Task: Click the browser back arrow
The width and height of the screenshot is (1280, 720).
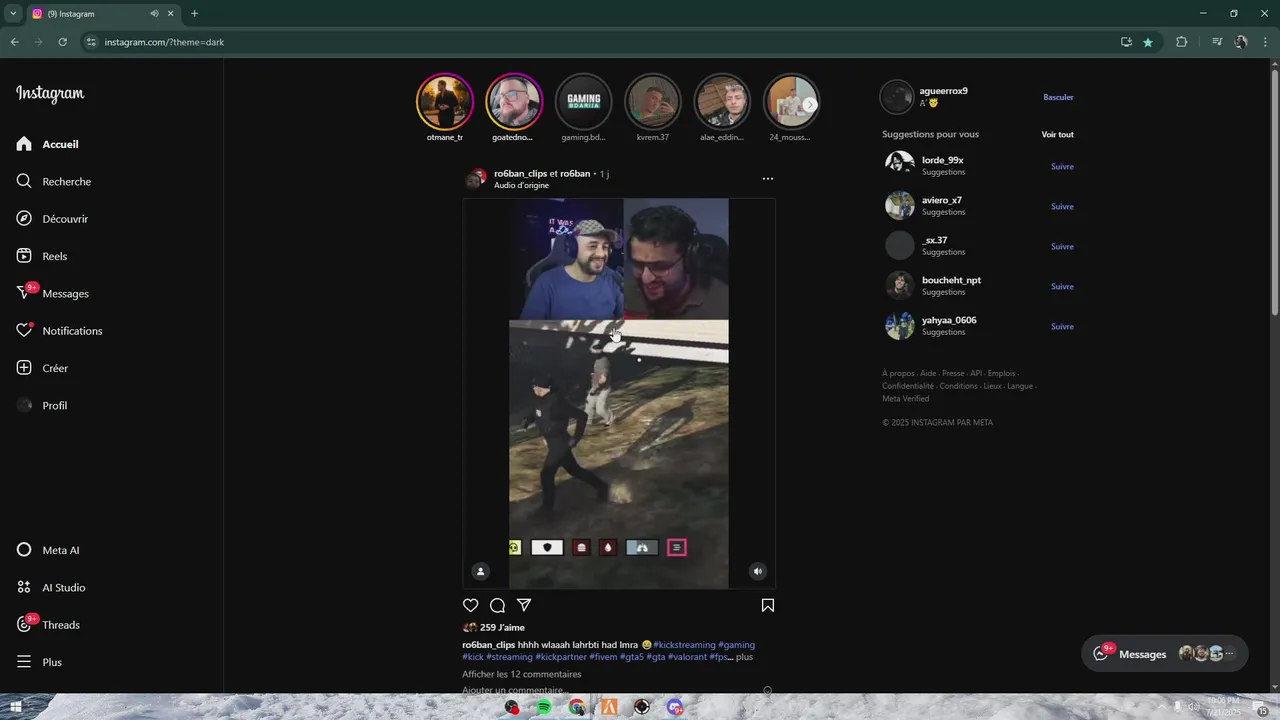Action: click(x=14, y=42)
